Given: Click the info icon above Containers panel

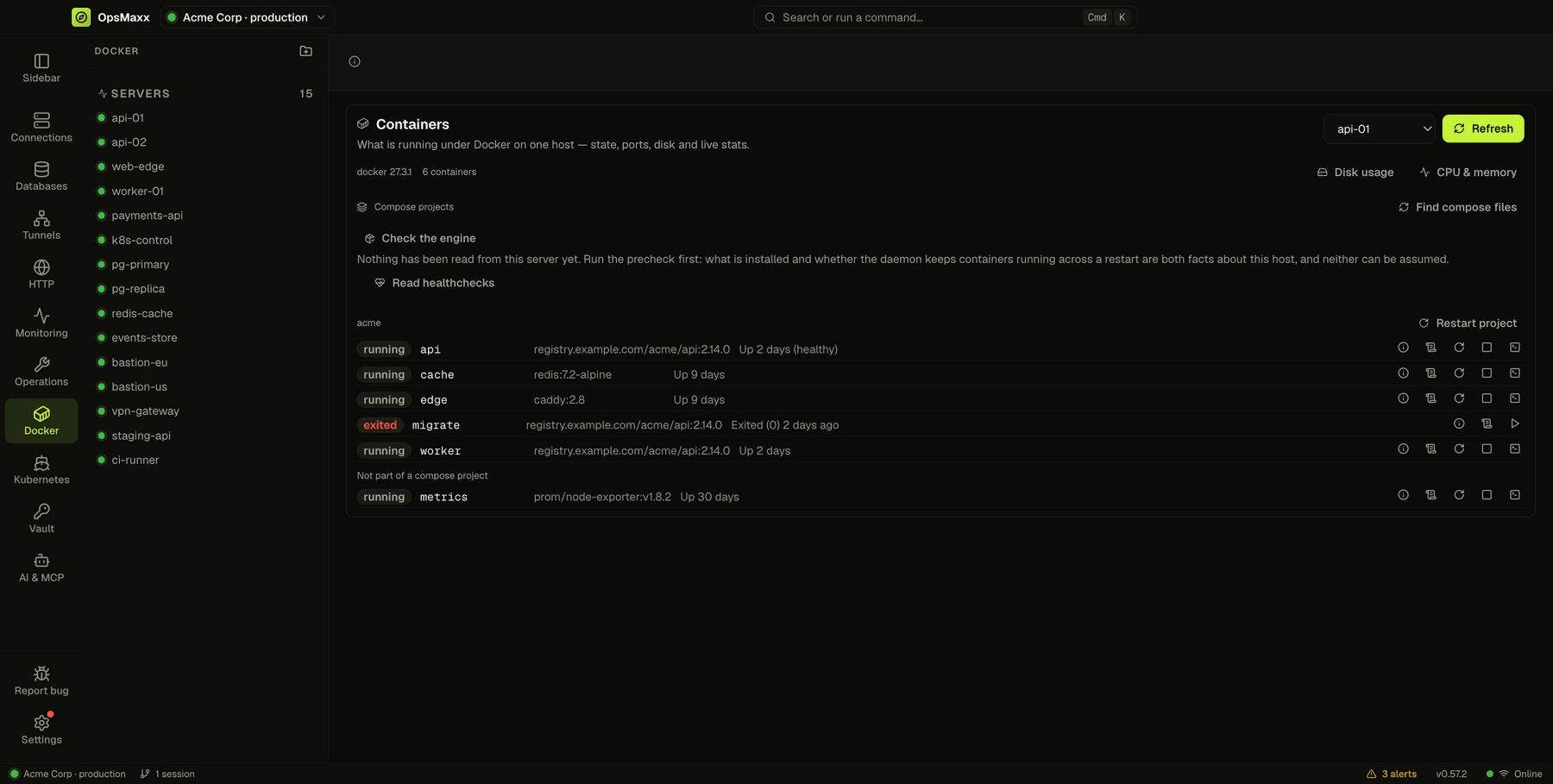Looking at the screenshot, I should [355, 61].
